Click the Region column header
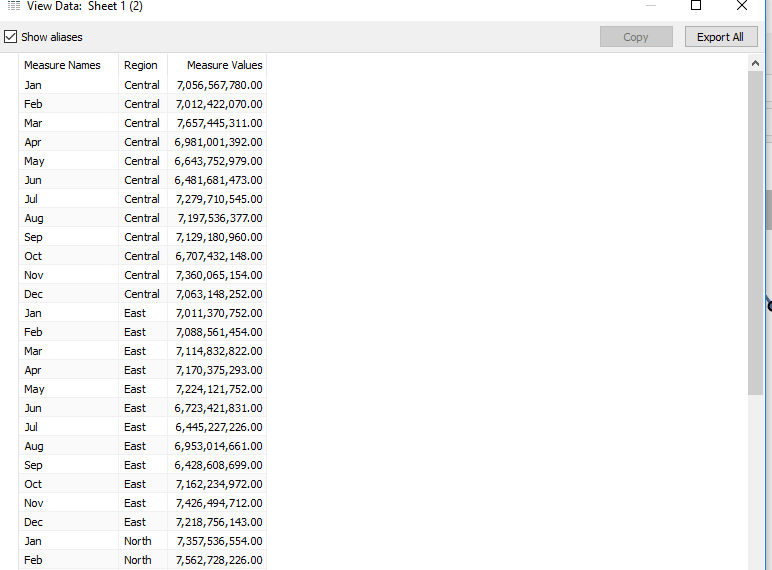 141,65
